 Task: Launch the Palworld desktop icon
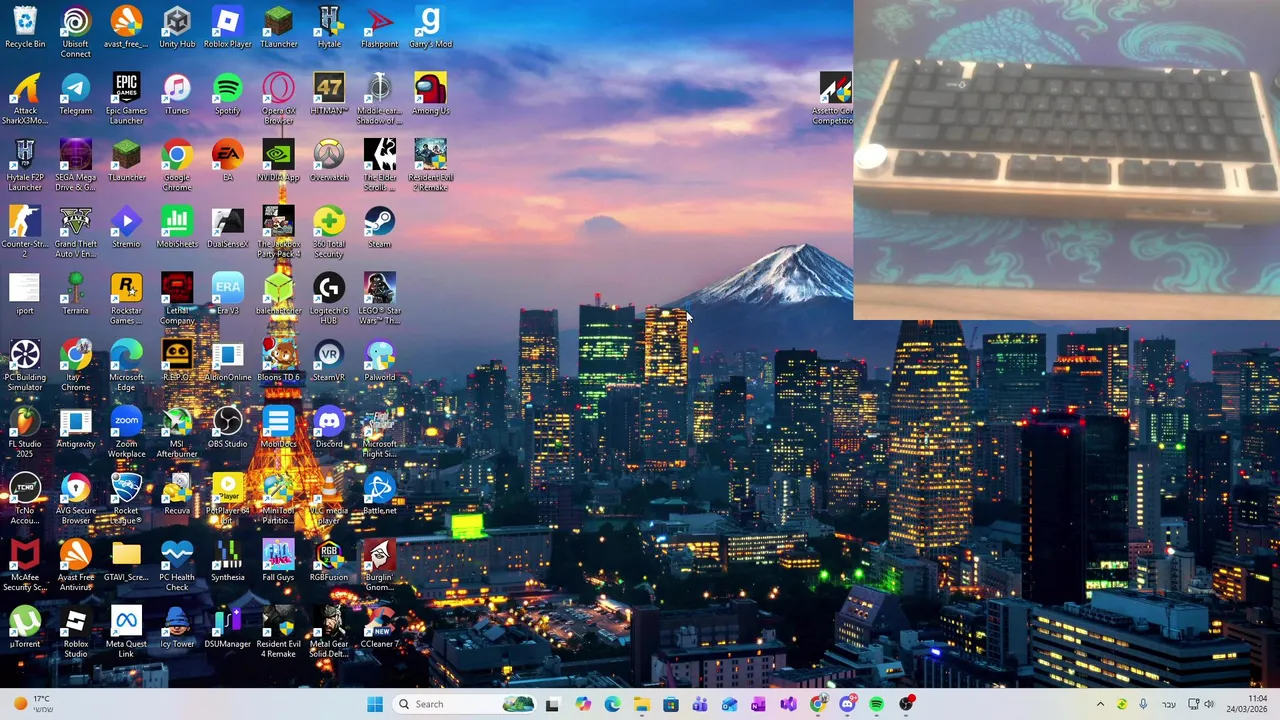[379, 361]
